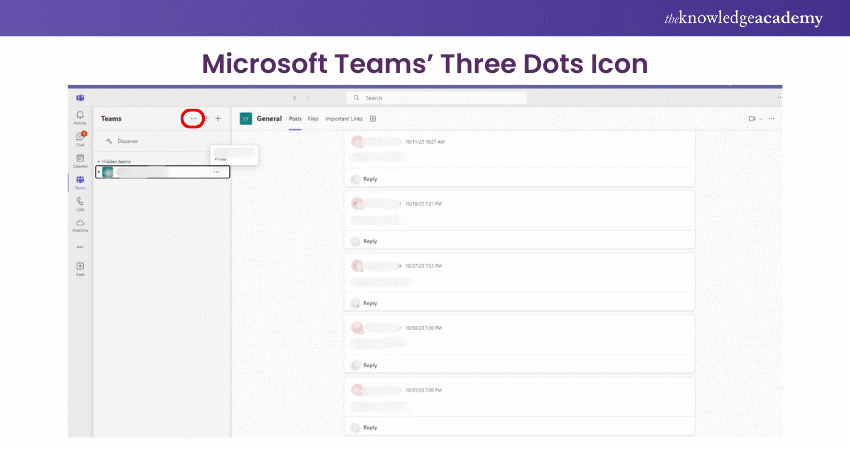Click the plus icon to join or create team

click(218, 118)
